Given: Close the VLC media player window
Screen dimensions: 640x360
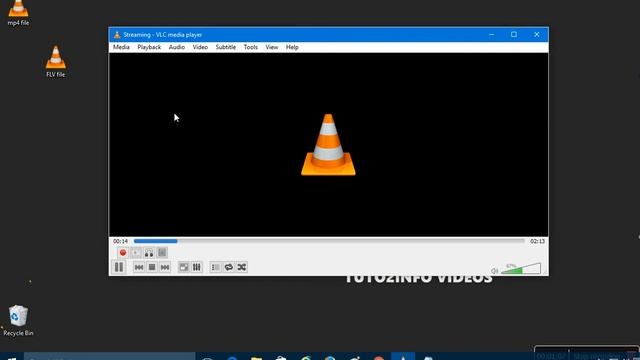Looking at the screenshot, I should 536,35.
